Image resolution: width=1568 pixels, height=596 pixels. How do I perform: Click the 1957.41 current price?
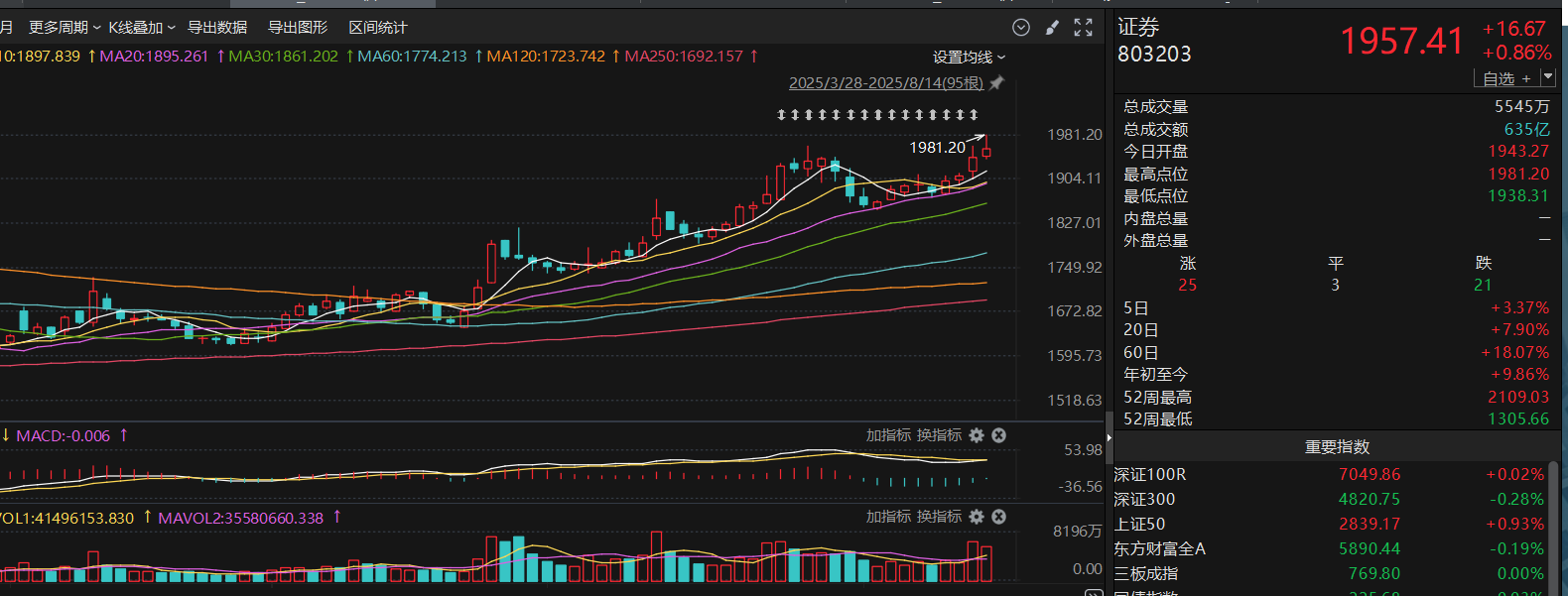pos(1401,41)
